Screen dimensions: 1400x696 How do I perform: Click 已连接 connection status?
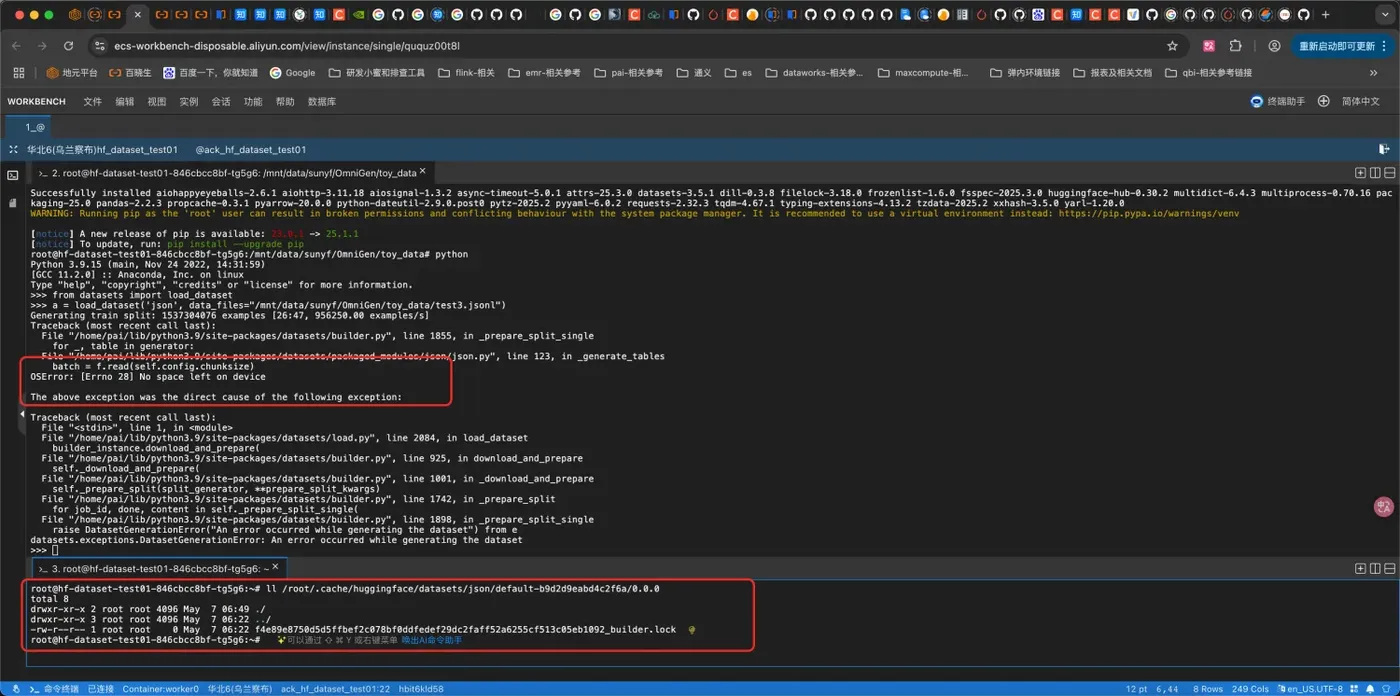pos(100,688)
